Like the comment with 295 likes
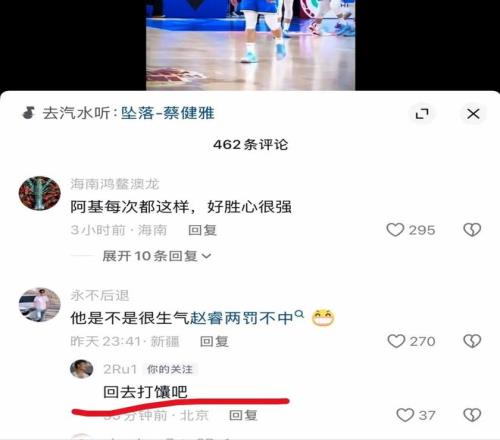This screenshot has height=440, width=500. point(395,230)
